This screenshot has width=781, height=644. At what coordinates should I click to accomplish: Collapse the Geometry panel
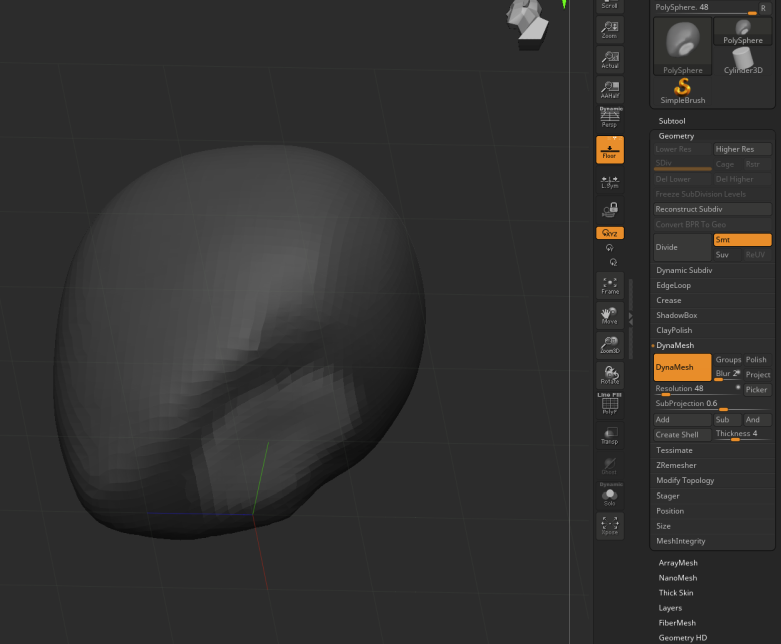coord(676,136)
